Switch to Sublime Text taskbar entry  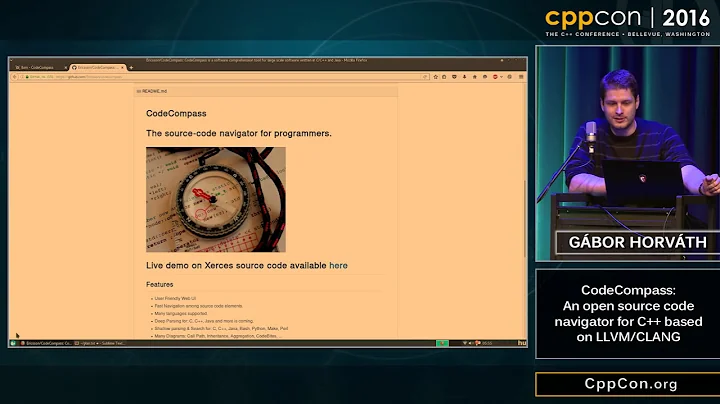click(x=100, y=343)
